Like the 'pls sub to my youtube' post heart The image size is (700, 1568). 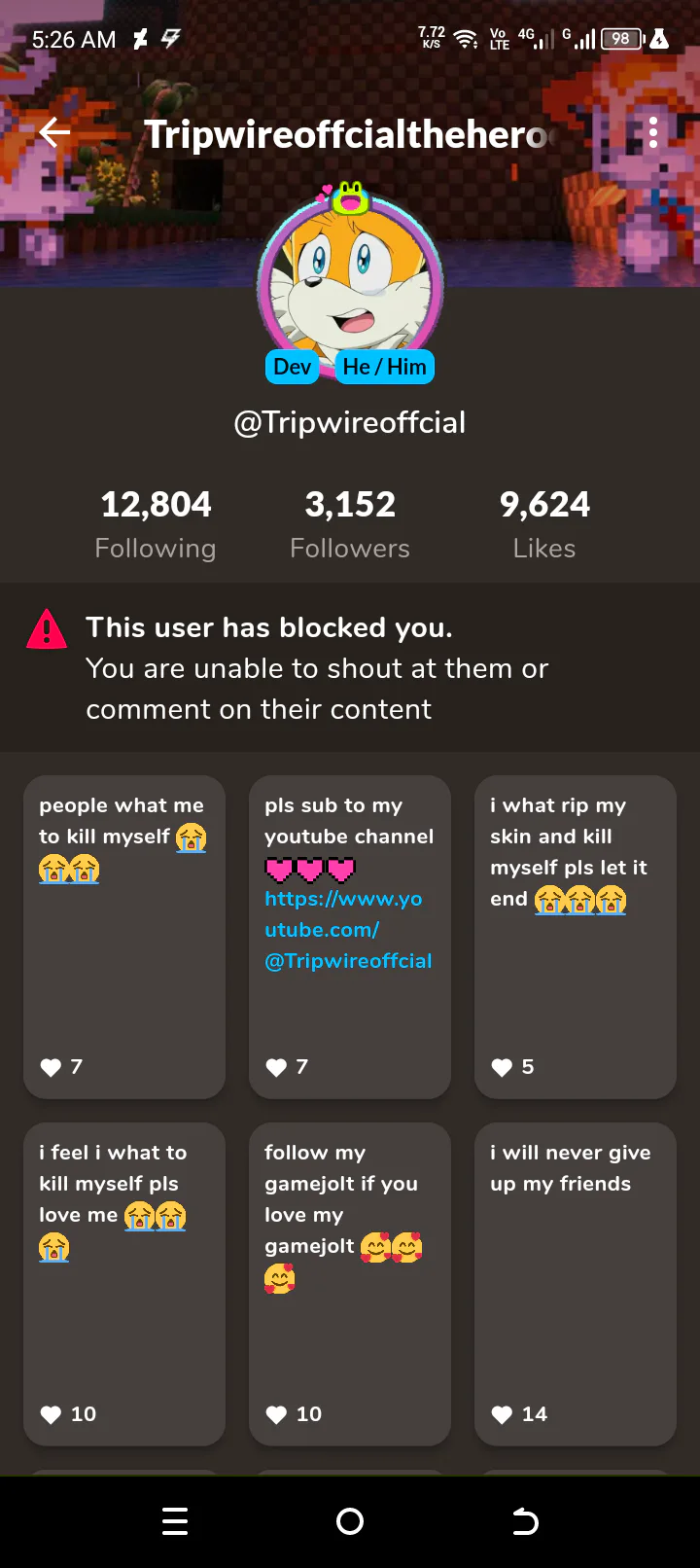pyautogui.click(x=277, y=1068)
